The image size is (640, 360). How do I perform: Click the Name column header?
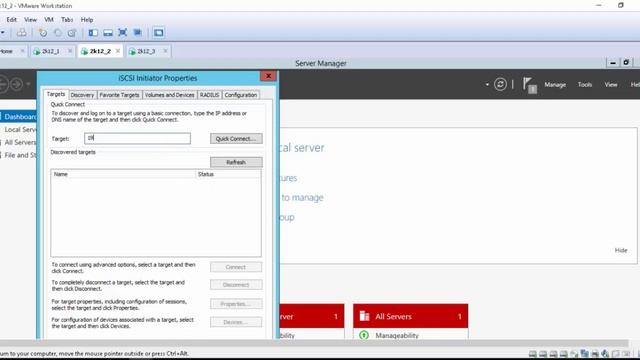tap(123, 174)
